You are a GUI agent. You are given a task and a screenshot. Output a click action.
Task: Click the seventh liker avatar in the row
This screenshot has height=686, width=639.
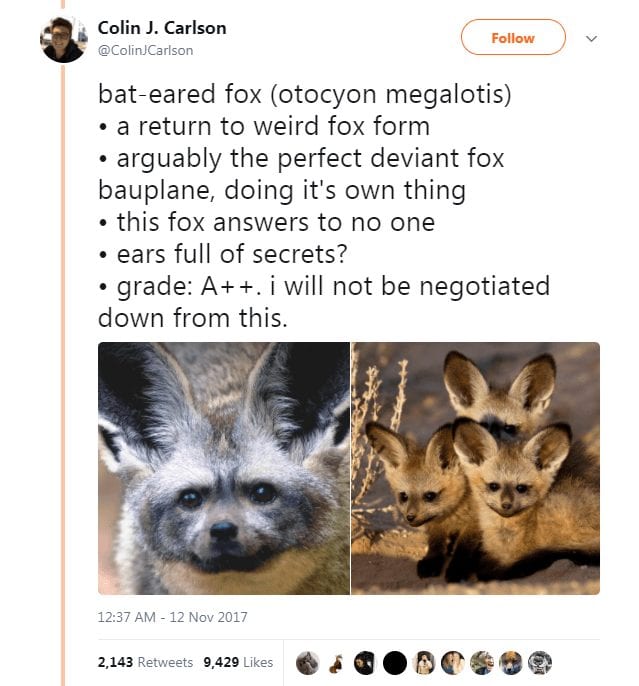tap(482, 663)
